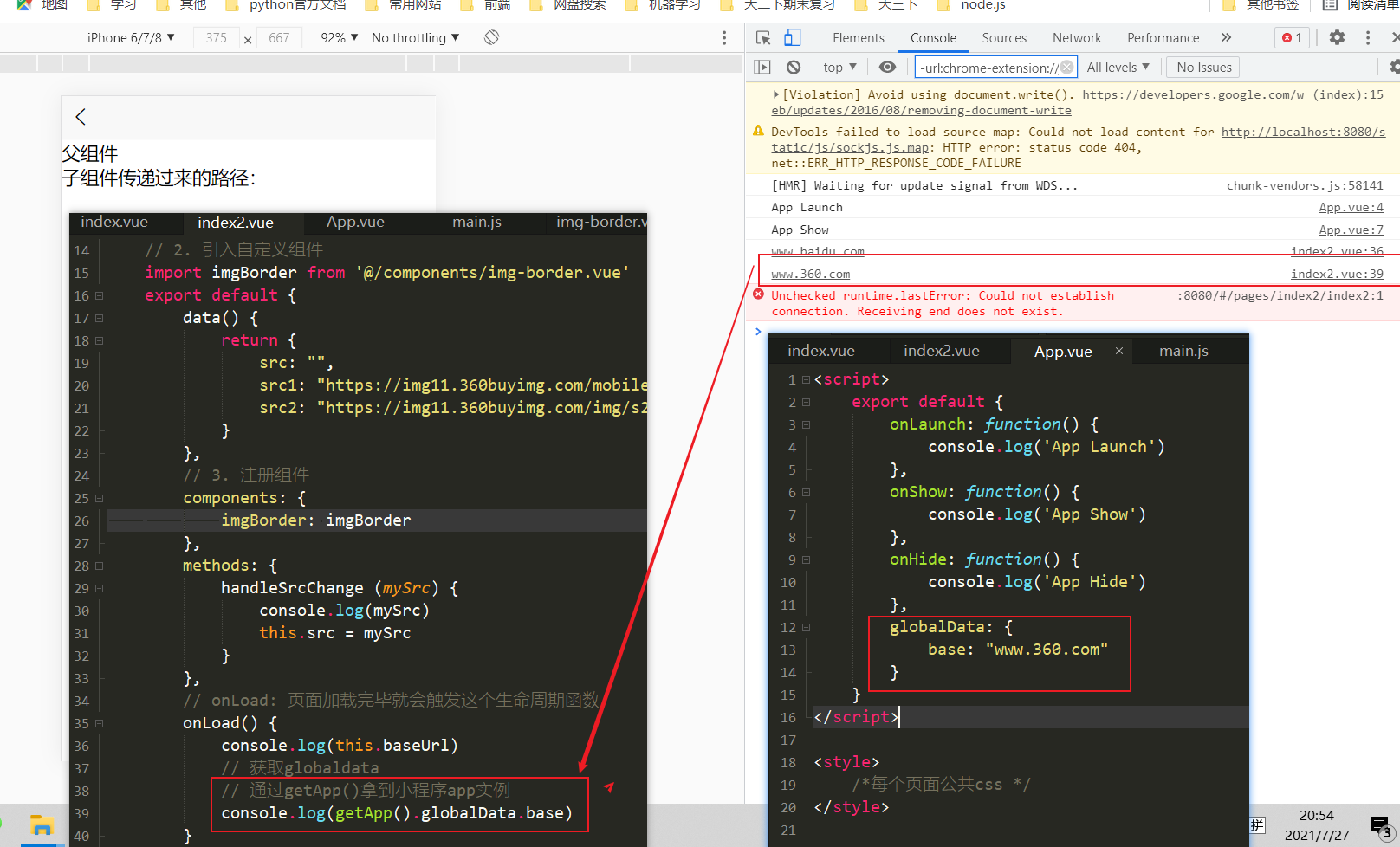The image size is (1400, 847).
Task: Switch to the Network tab
Action: click(x=1077, y=37)
